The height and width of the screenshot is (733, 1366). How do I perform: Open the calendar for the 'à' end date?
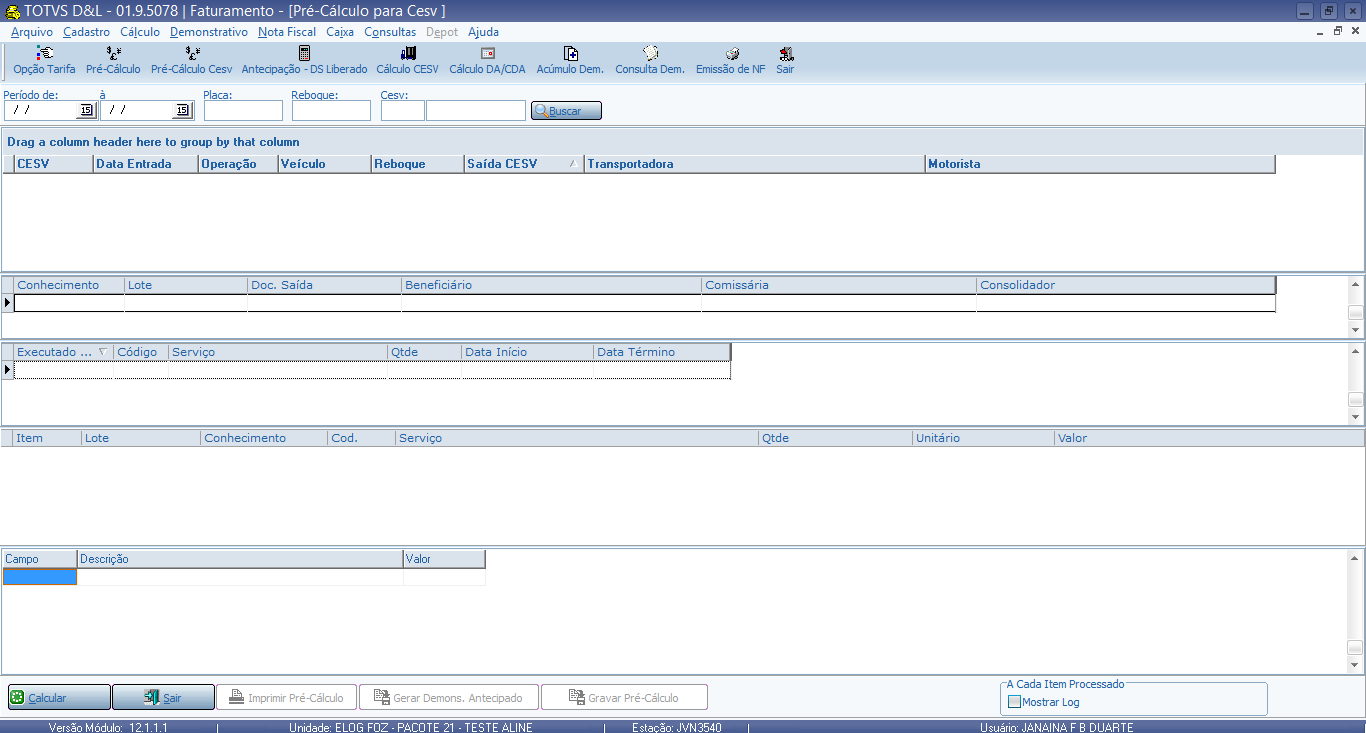coord(182,110)
